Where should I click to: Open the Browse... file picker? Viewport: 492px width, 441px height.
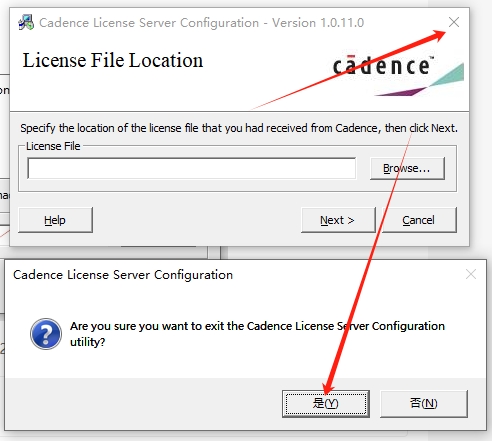[407, 168]
